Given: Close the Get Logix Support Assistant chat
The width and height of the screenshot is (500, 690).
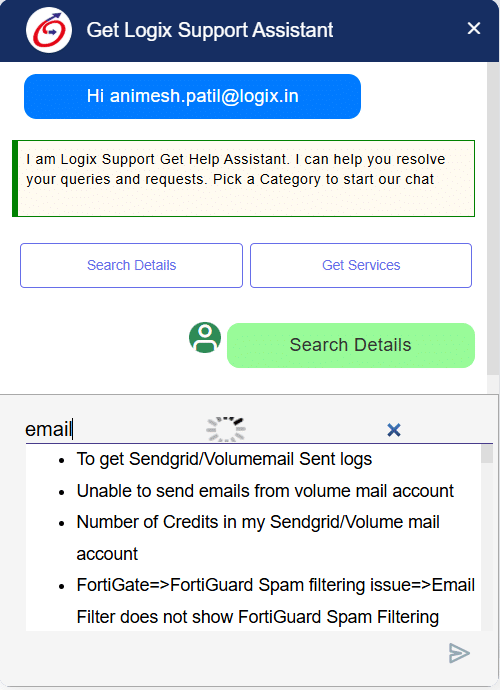Looking at the screenshot, I should (474, 28).
